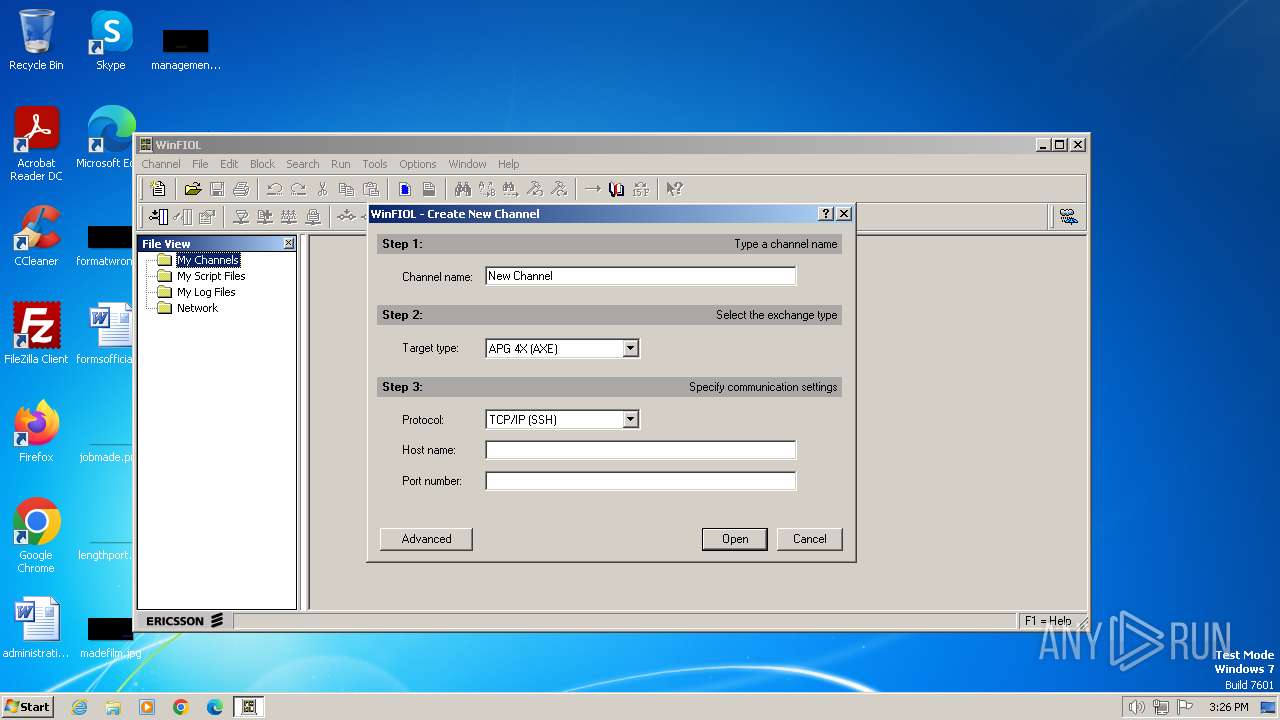Click the Save diskette toolbar icon
Image resolution: width=1280 pixels, height=720 pixels.
point(216,189)
